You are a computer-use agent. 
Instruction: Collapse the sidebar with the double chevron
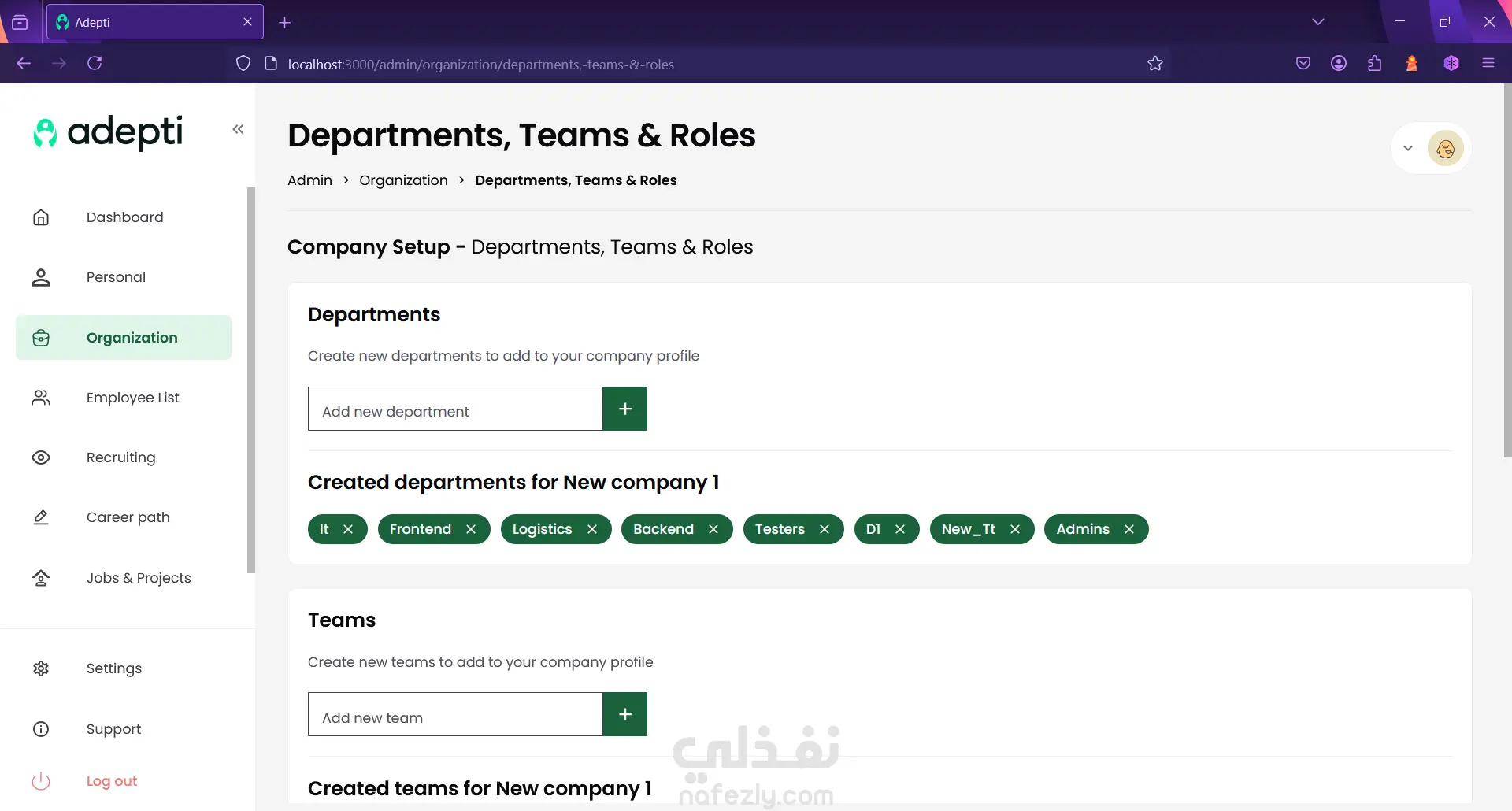pyautogui.click(x=238, y=129)
